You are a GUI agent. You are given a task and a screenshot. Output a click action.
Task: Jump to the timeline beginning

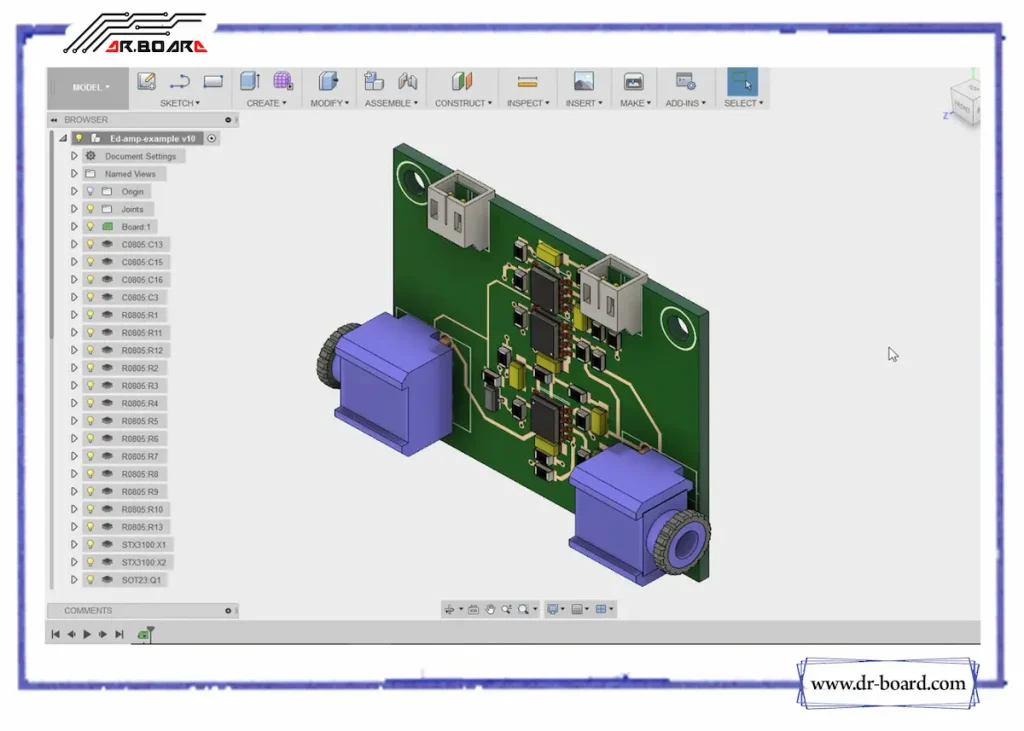tap(56, 634)
